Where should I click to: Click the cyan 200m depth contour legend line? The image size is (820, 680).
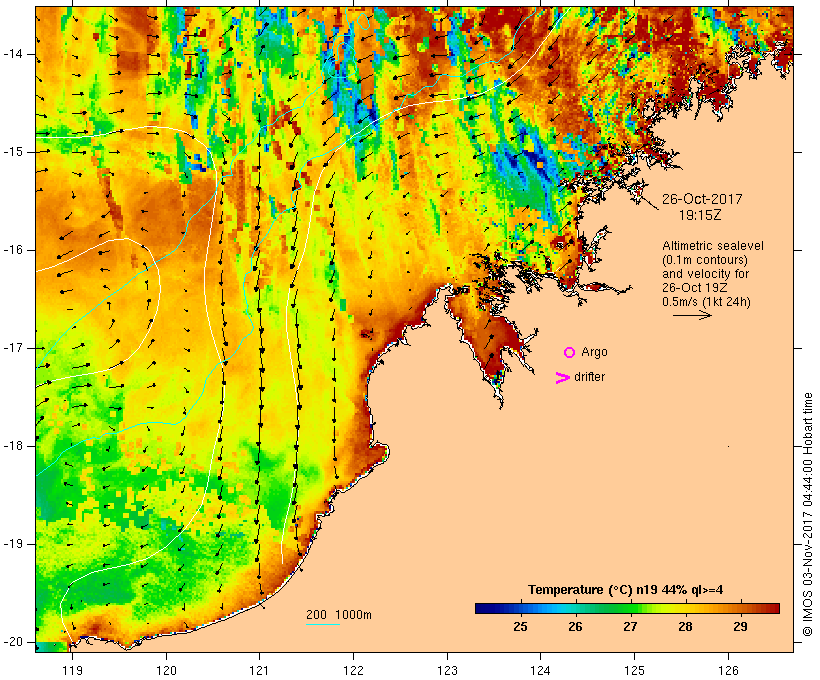(323, 624)
